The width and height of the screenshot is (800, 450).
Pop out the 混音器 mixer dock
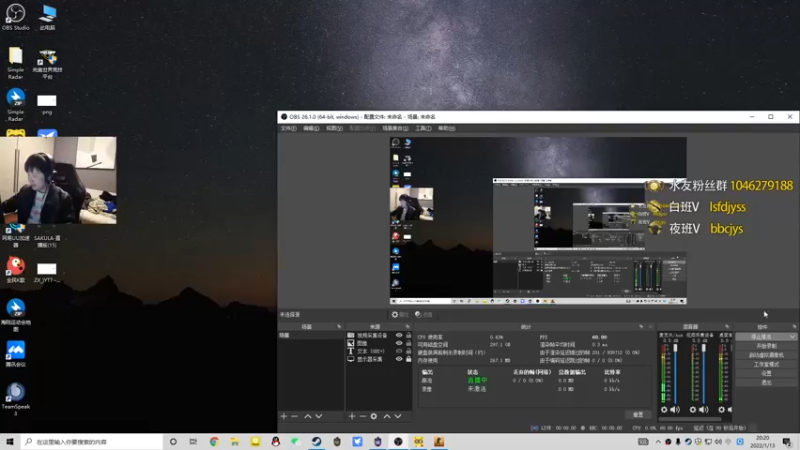click(x=727, y=327)
